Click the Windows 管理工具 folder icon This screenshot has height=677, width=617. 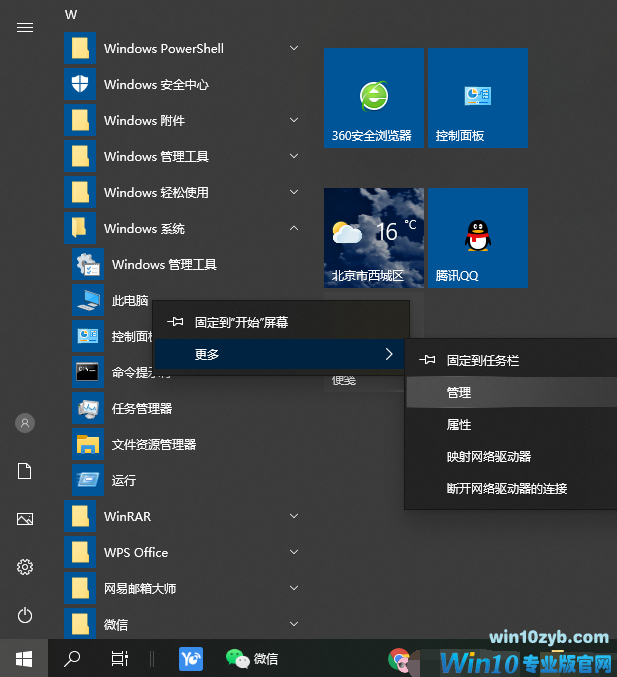(80, 156)
